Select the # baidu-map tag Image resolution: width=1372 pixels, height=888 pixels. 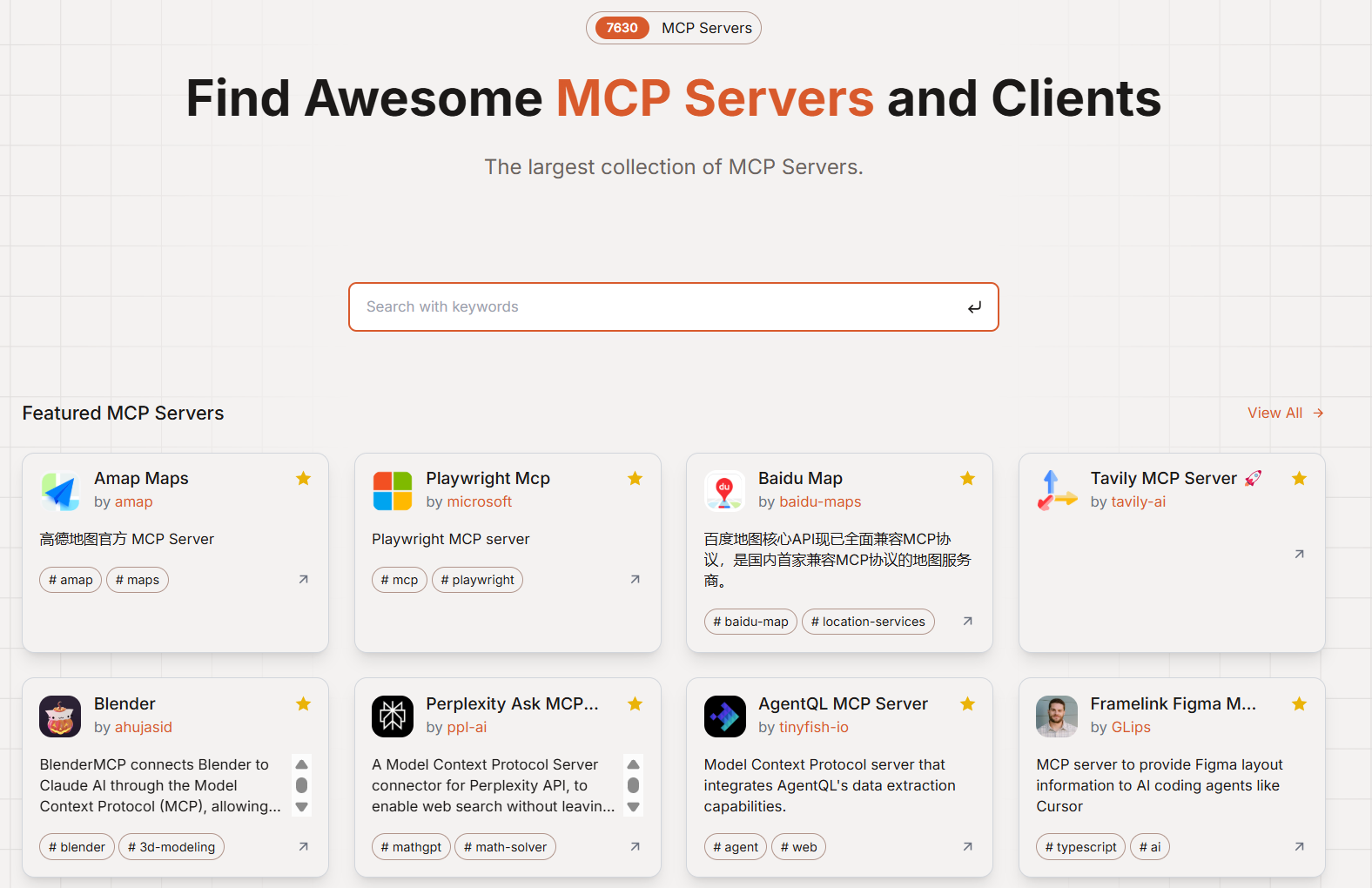(x=750, y=622)
